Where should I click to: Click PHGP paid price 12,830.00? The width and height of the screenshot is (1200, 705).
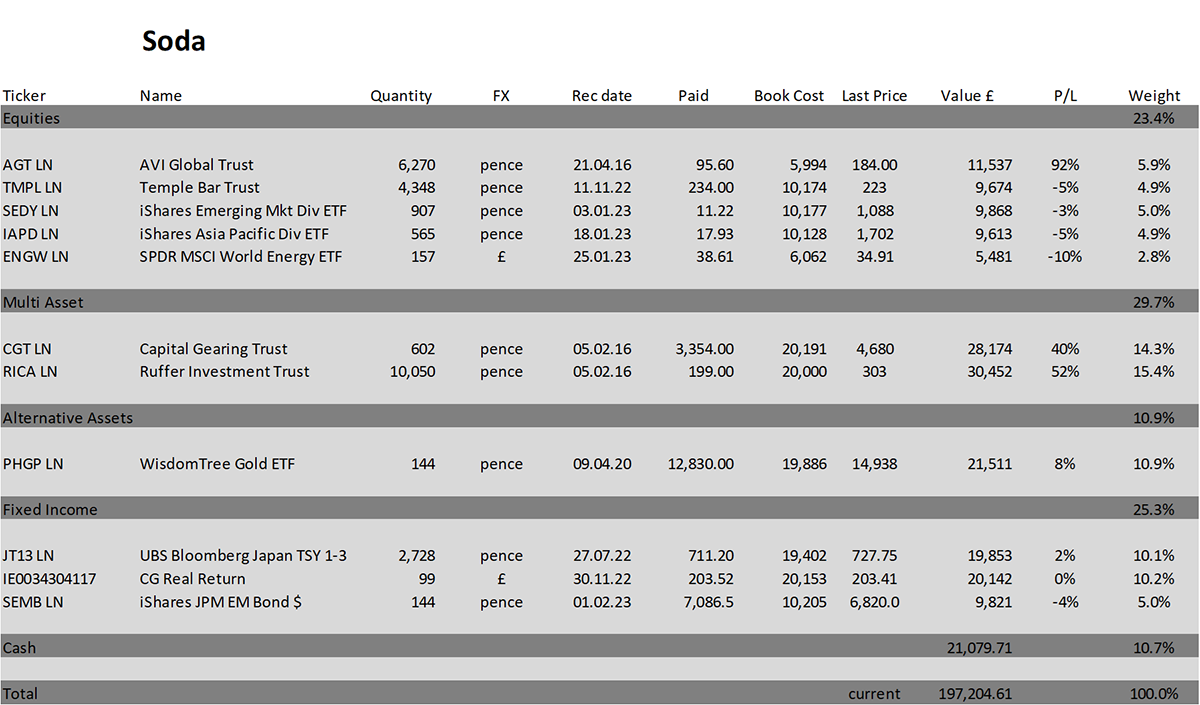point(701,464)
